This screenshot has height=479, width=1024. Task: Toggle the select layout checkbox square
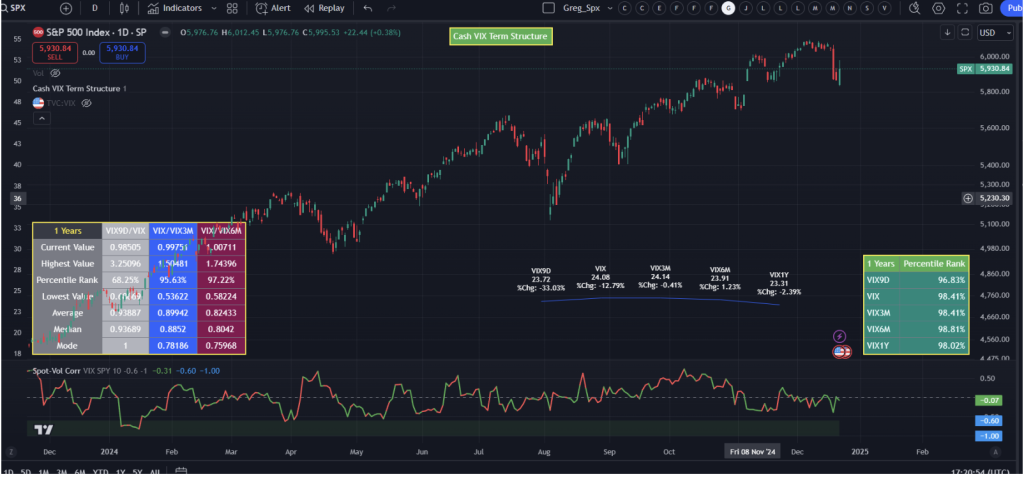click(547, 8)
